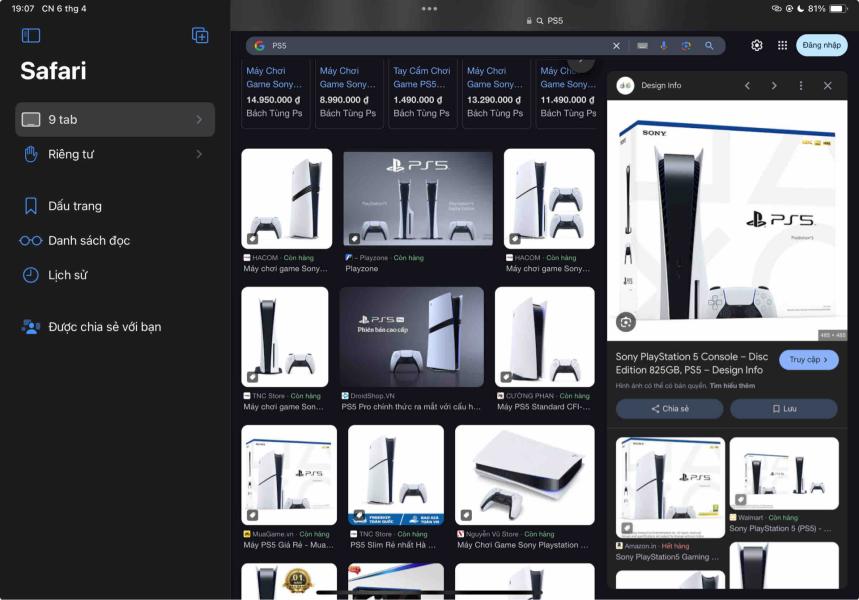The image size is (859, 600).
Task: Open the Playzone PS5 lineup image result
Action: [417, 198]
